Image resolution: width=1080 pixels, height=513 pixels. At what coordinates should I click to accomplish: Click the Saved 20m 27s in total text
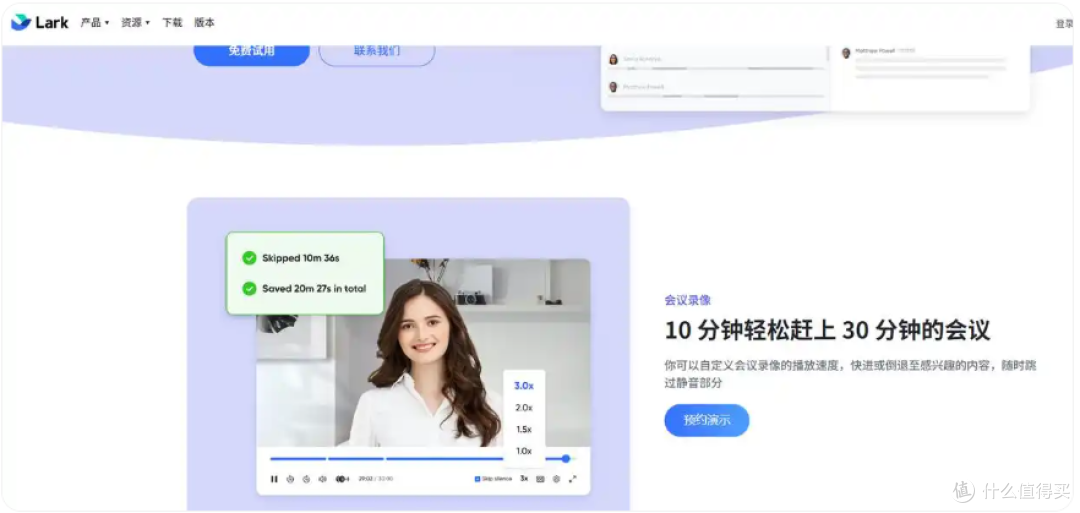coord(314,289)
